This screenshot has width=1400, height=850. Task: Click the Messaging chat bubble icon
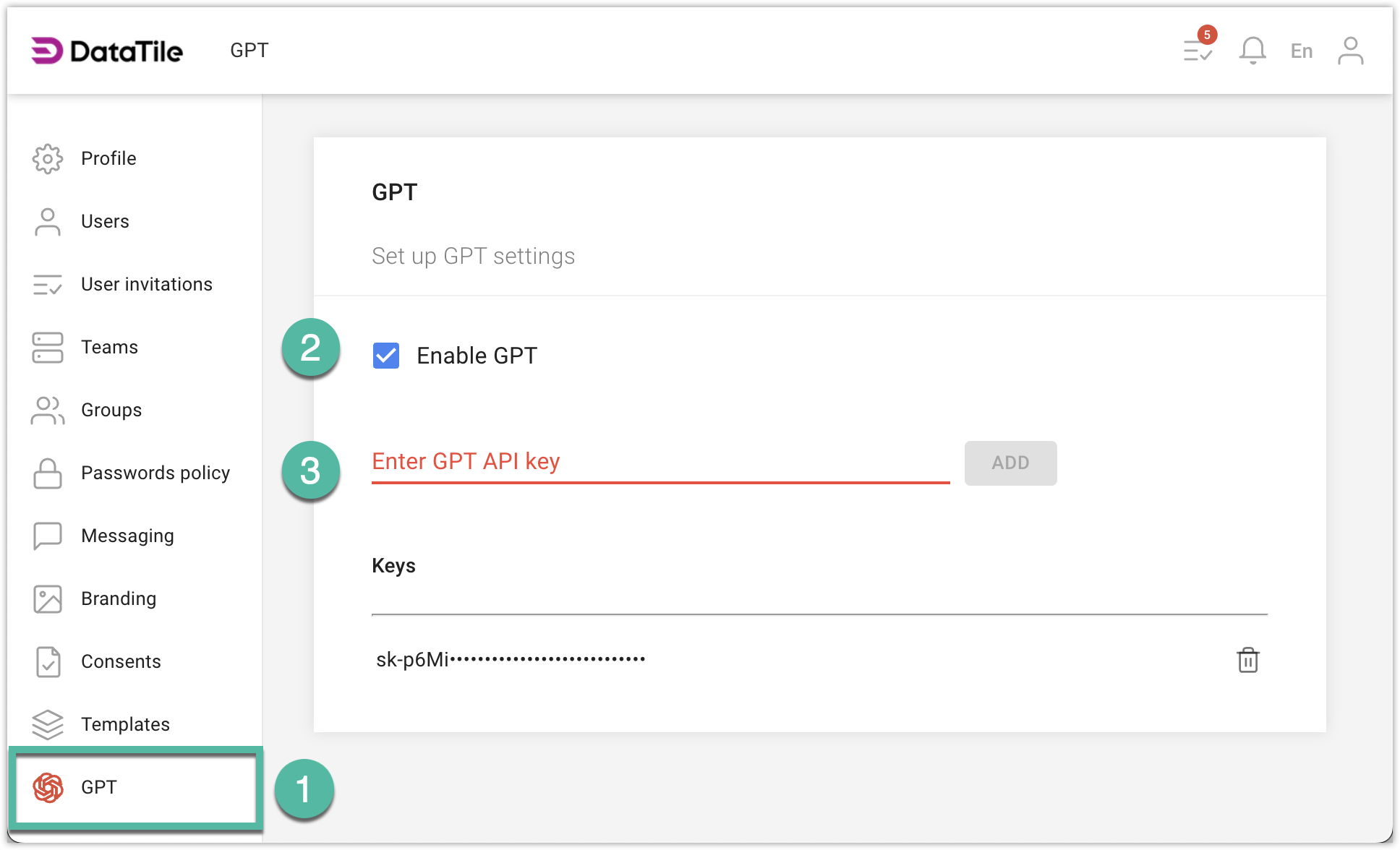tap(47, 536)
